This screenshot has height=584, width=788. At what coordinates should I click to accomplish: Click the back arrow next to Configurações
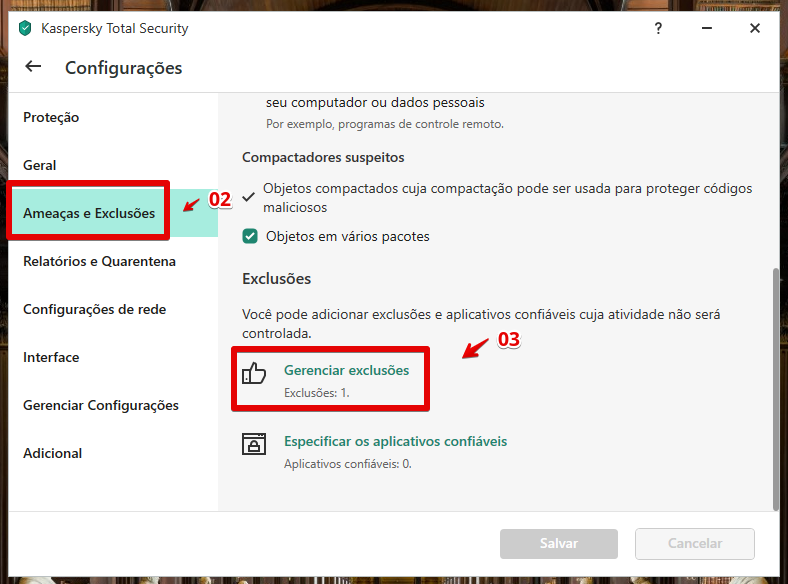coord(33,66)
